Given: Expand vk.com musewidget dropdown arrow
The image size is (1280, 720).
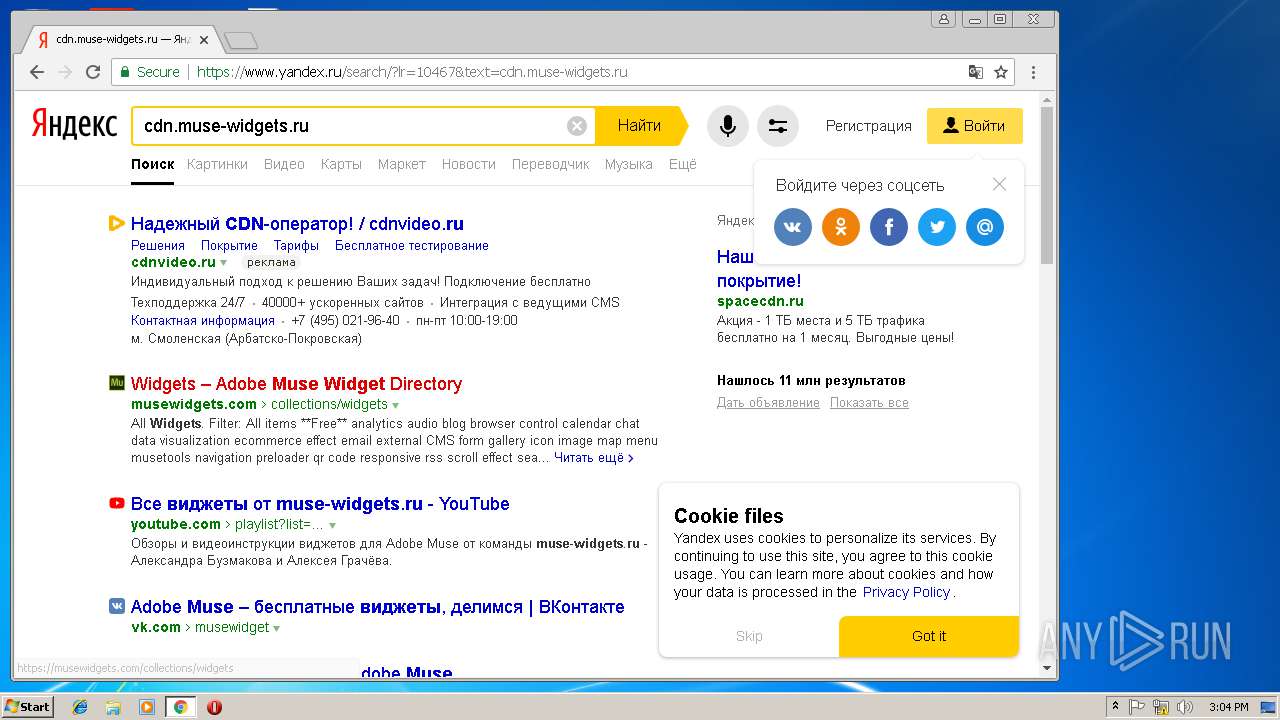Looking at the screenshot, I should [x=276, y=628].
